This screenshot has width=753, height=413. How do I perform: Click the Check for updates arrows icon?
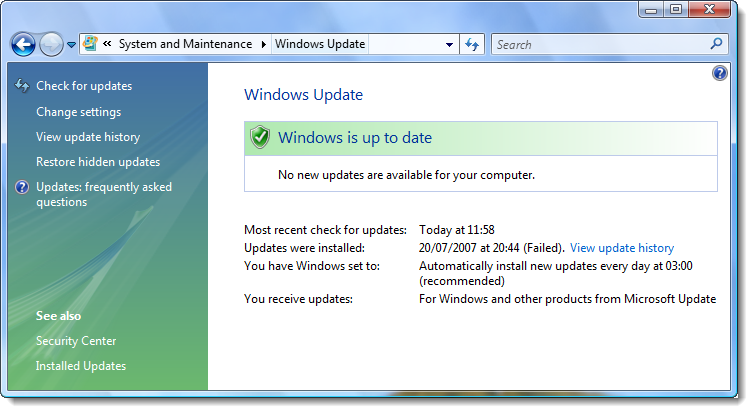click(22, 85)
